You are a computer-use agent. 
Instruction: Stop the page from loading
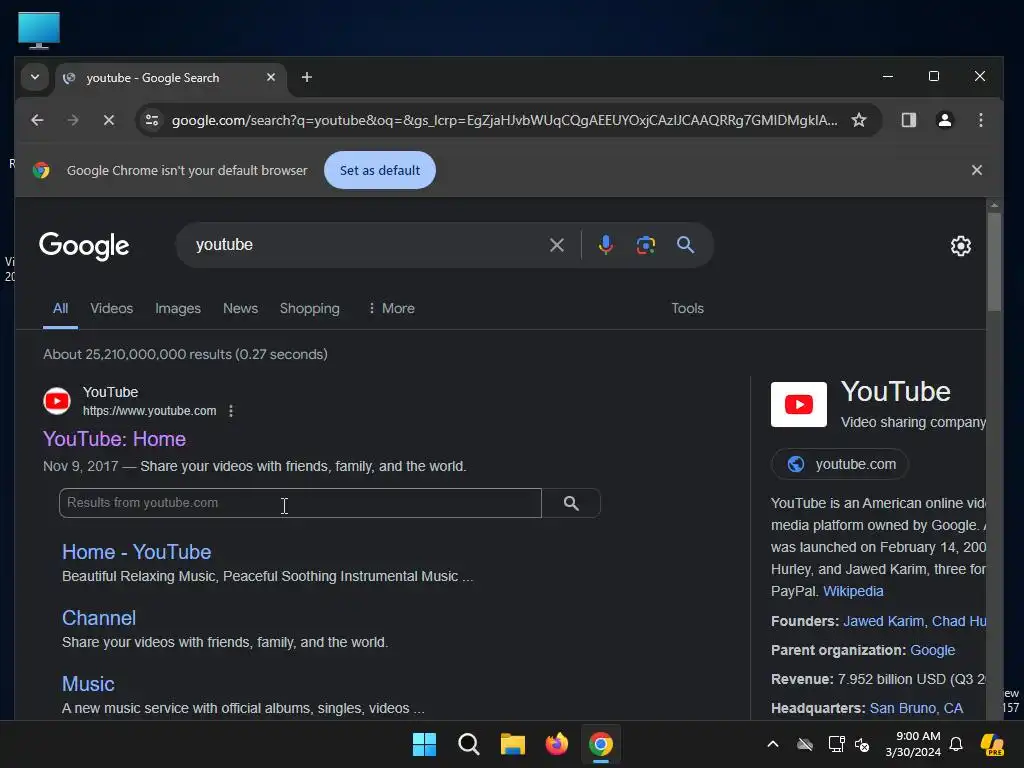tap(108, 120)
